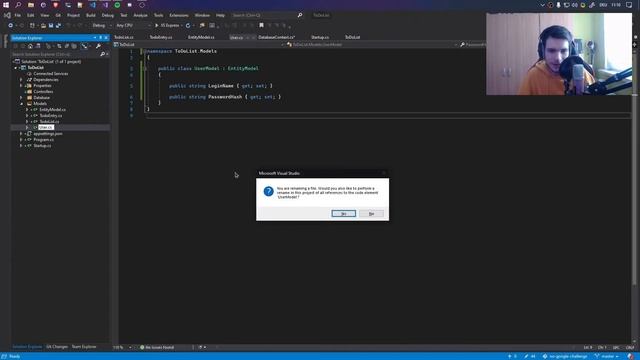
Task: Click Yes in the rename dialog
Action: (343, 213)
